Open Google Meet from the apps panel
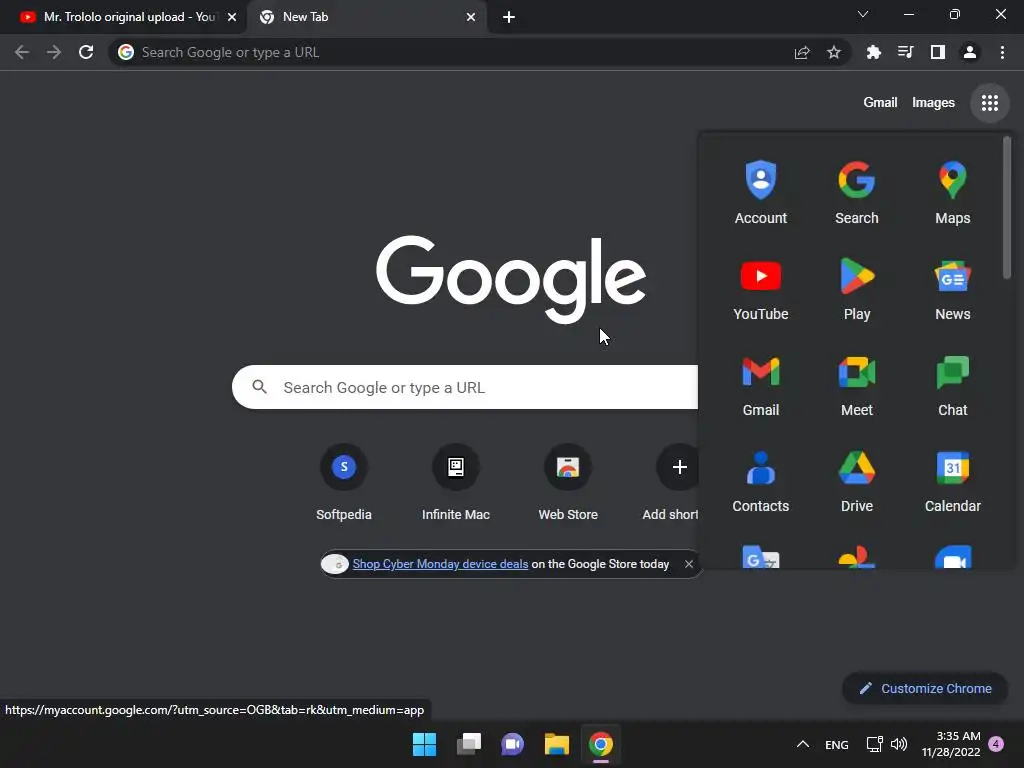 pos(856,385)
